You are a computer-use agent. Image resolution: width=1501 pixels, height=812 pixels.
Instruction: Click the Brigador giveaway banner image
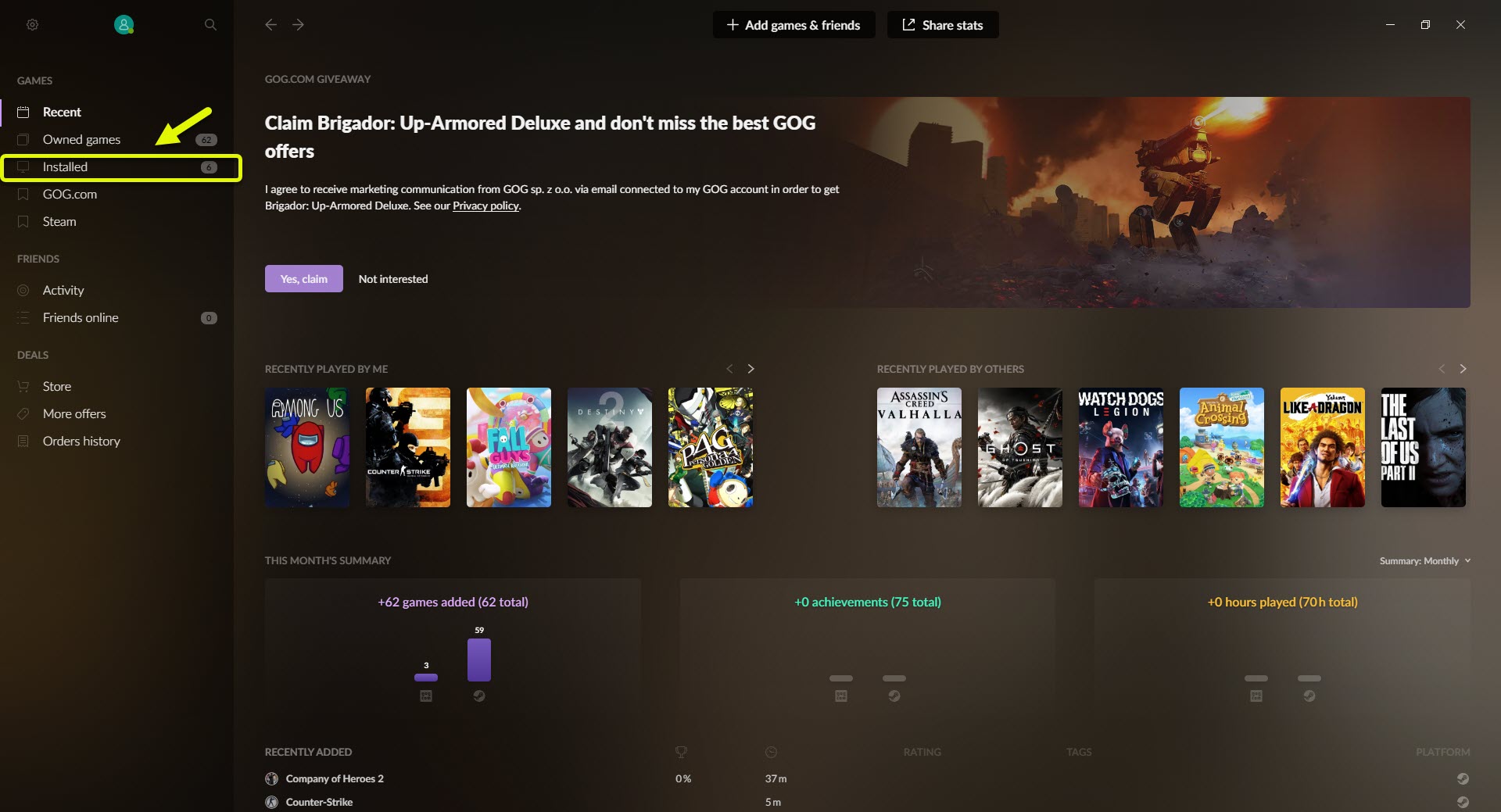1157,202
